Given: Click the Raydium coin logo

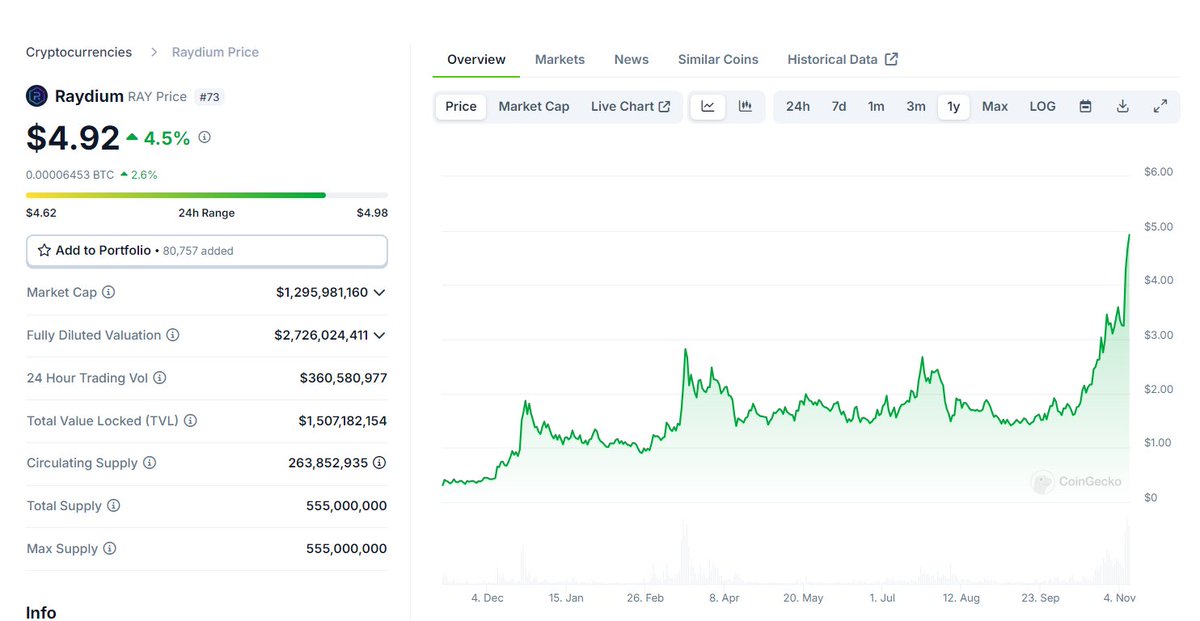Looking at the screenshot, I should (37, 95).
